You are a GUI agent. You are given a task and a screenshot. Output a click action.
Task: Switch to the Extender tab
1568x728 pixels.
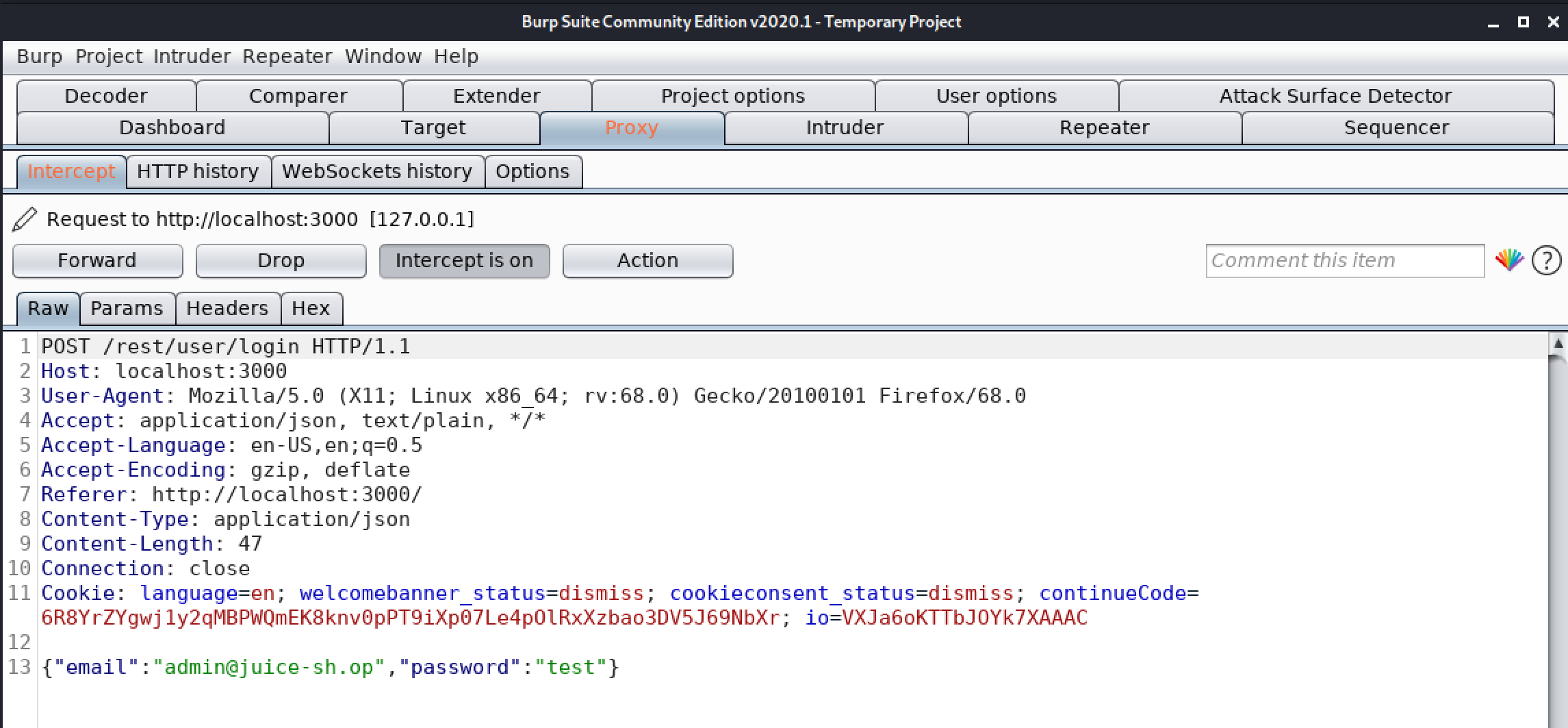click(497, 96)
